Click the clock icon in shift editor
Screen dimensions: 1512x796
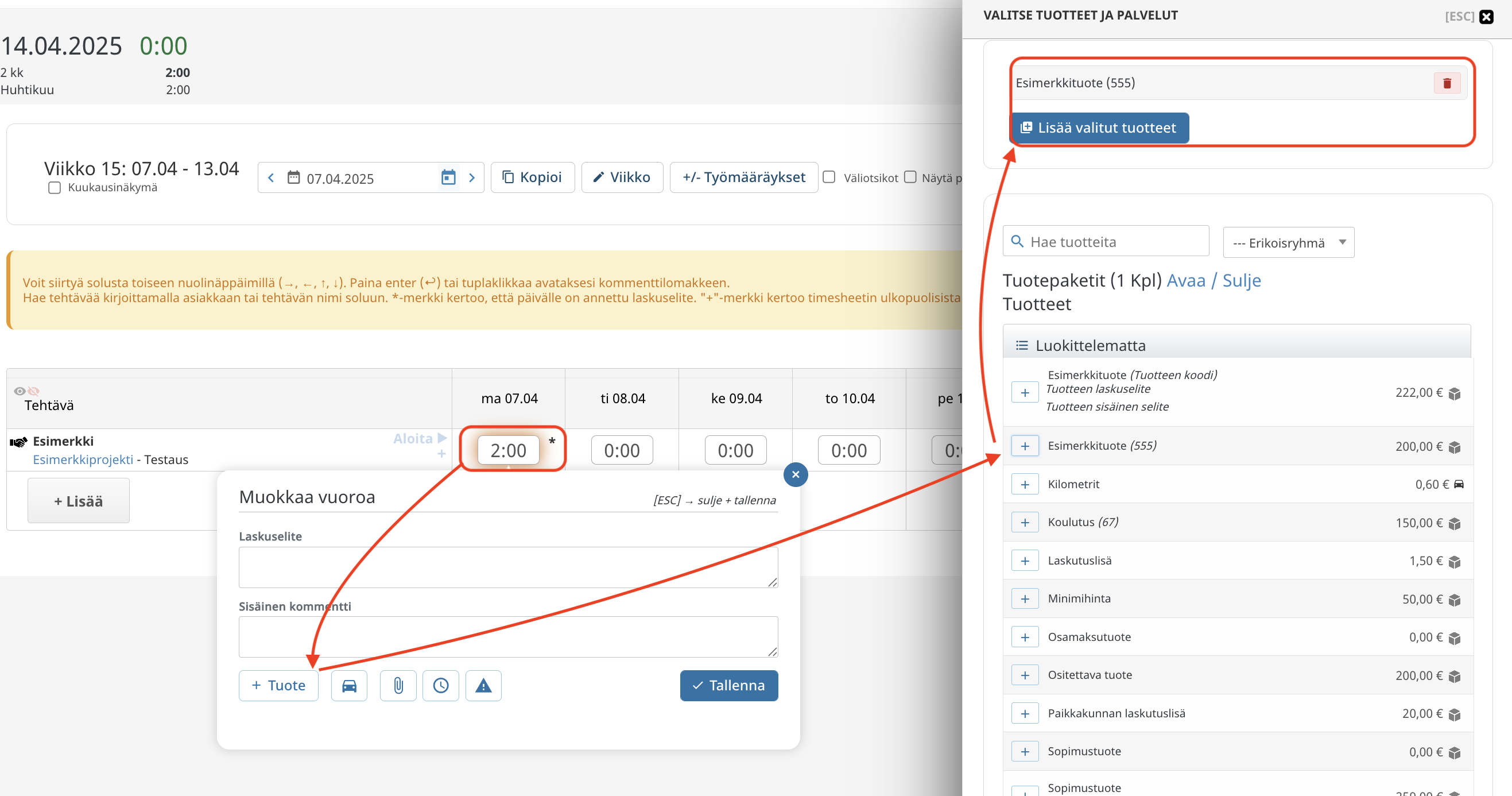click(441, 686)
